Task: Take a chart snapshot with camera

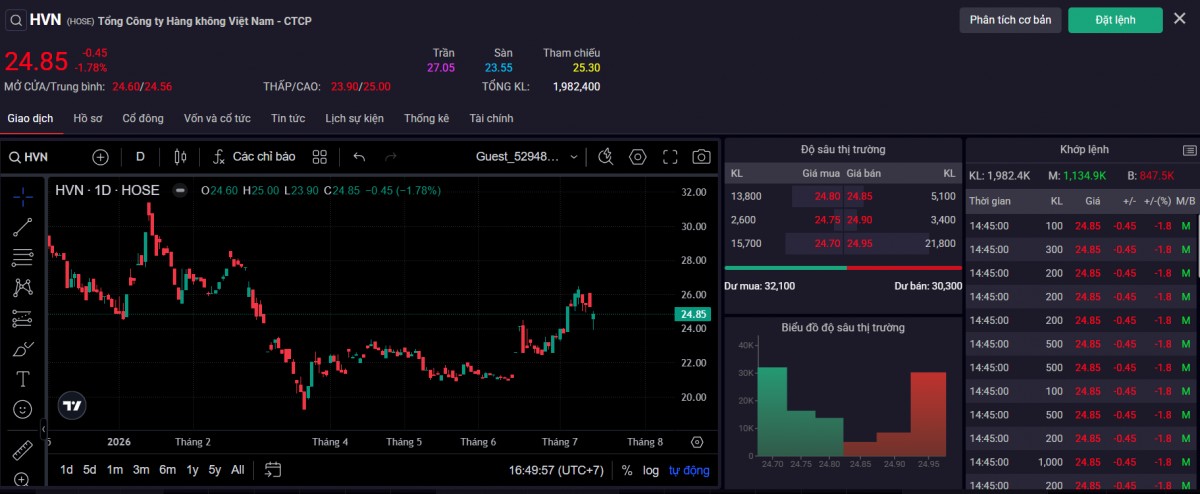Action: [702, 157]
